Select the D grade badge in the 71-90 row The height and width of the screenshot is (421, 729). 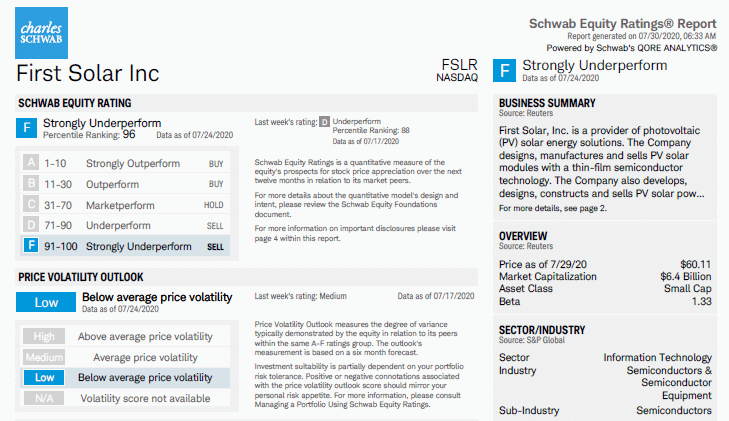point(31,225)
